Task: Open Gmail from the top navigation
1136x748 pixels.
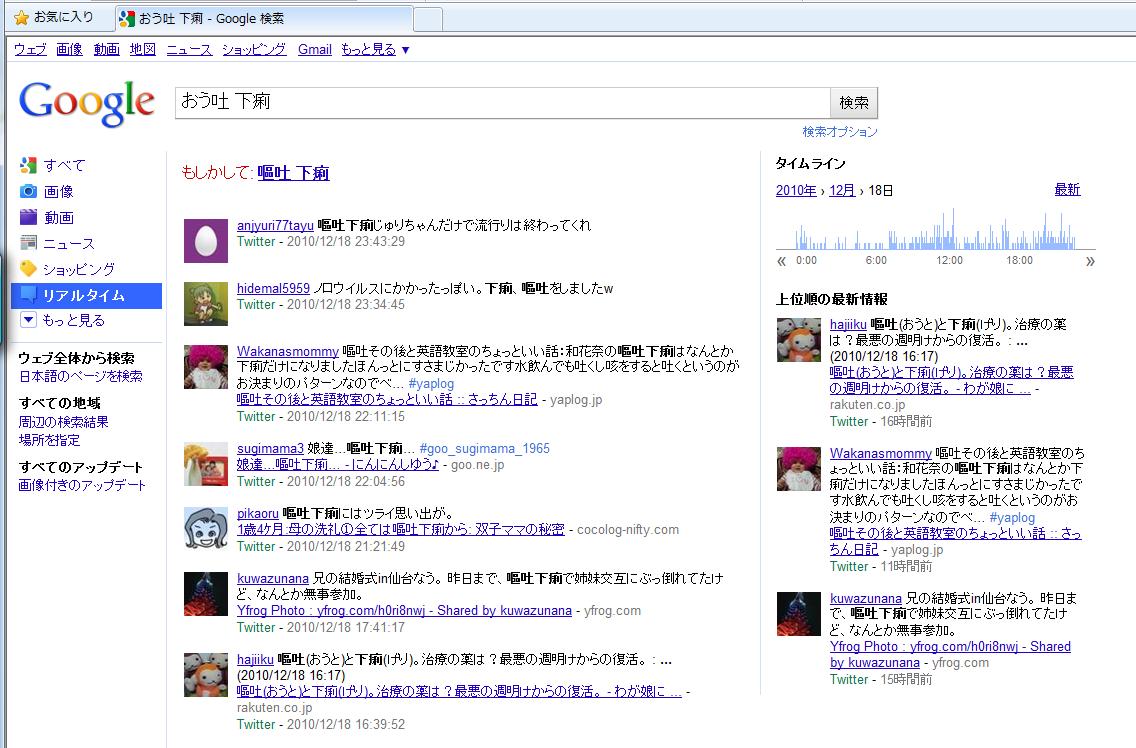Action: [314, 49]
